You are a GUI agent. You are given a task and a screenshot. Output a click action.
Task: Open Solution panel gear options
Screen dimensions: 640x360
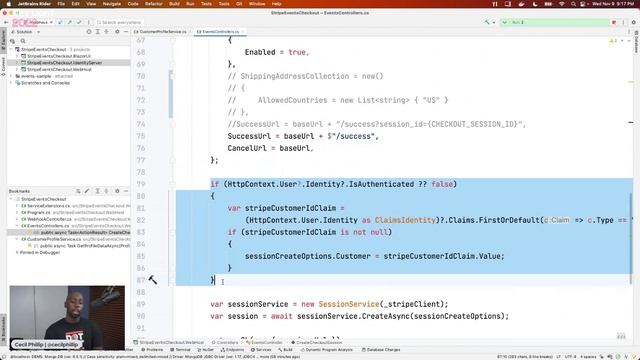click(117, 31)
